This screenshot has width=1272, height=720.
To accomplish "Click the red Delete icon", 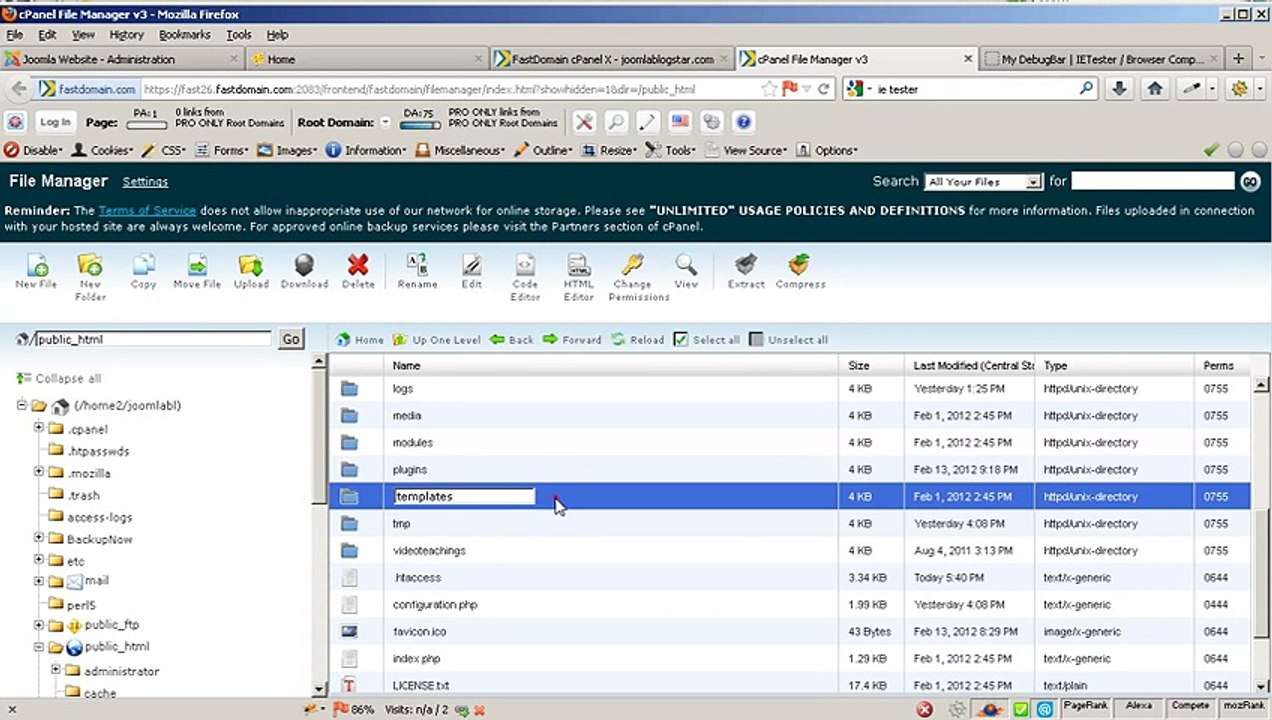I will (357, 265).
